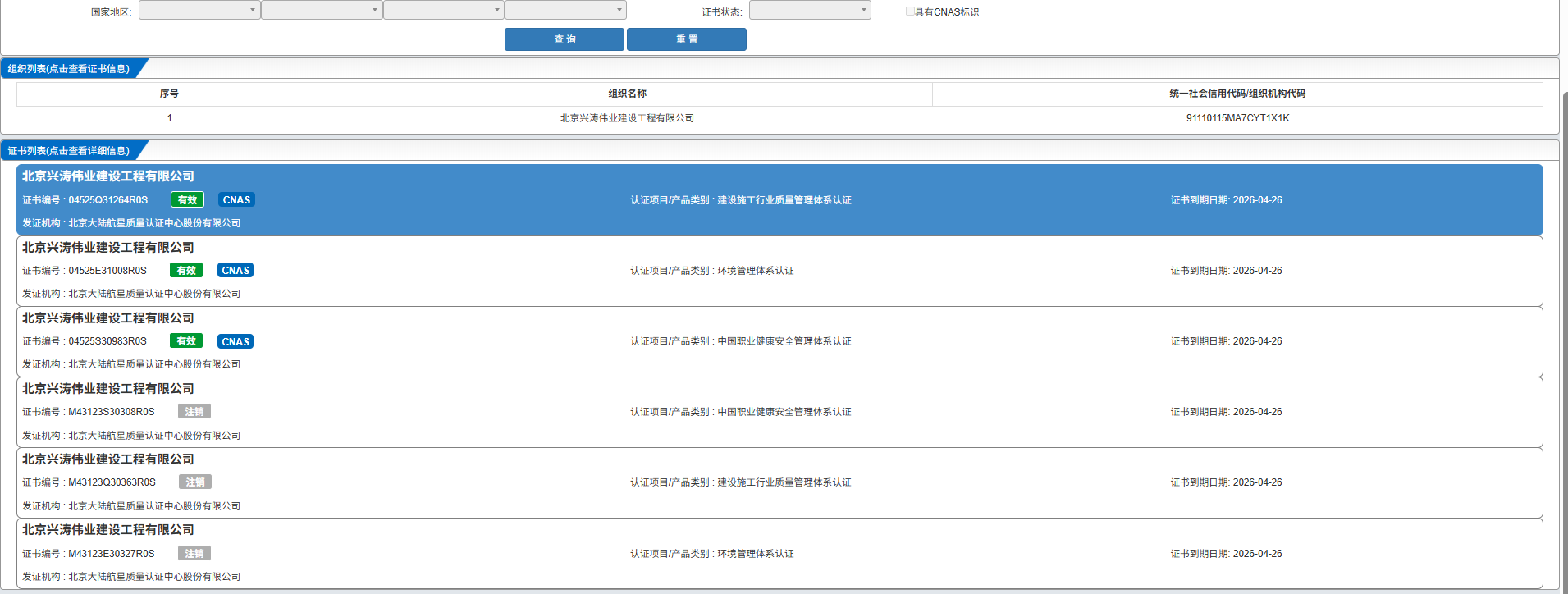The width and height of the screenshot is (1568, 594).
Task: Click the 建设施工行业质量管理体系认证 category of certificate M43123Q30363R0S
Action: [784, 482]
